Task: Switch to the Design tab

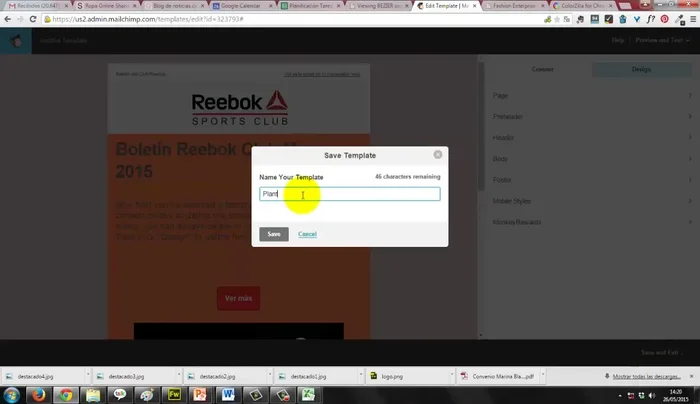Action: [x=640, y=70]
